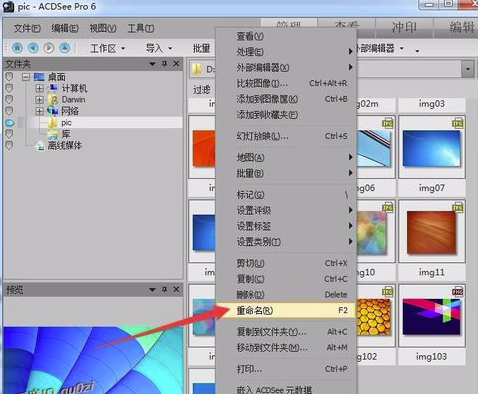The image size is (478, 394).
Task: Pin the 文件夹 folder panel
Action: [x=164, y=63]
